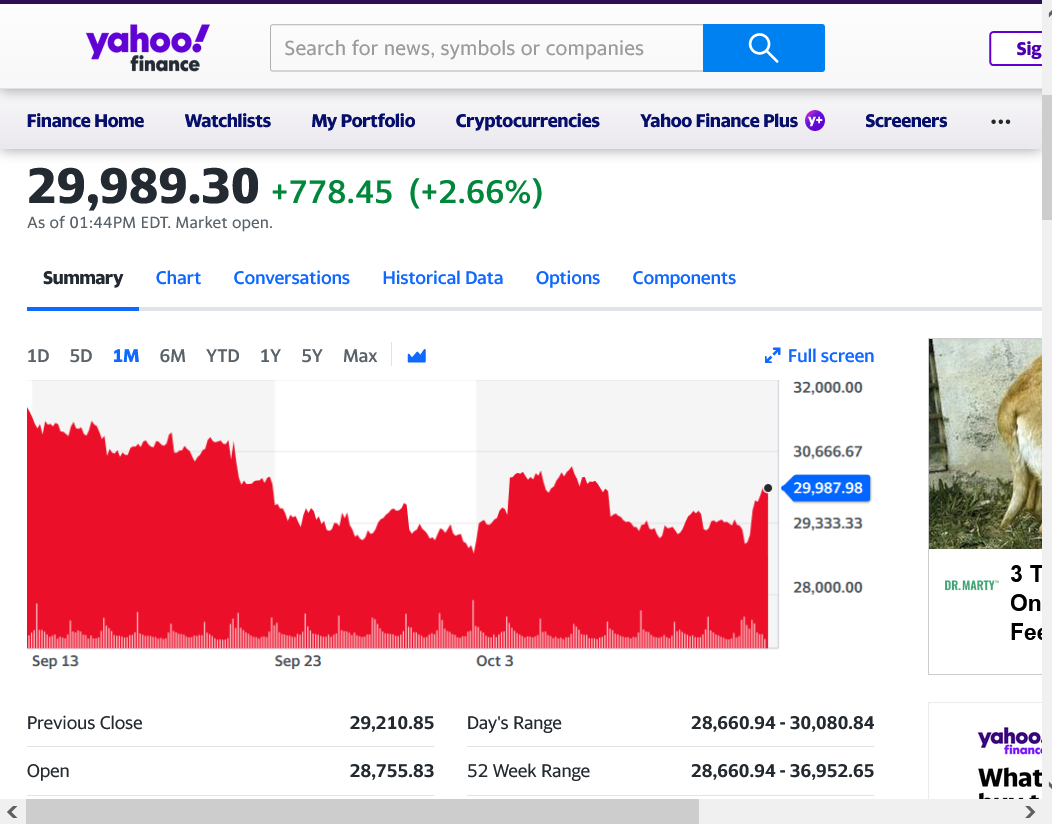Switch to the Options tab

[568, 278]
